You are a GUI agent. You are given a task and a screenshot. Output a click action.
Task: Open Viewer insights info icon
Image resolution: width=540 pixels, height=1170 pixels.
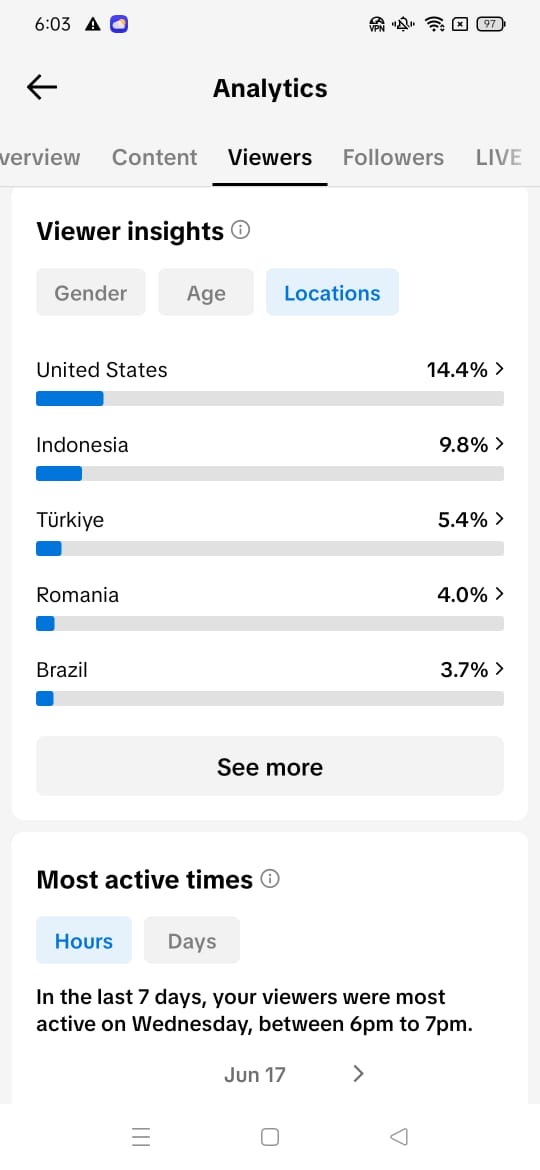tap(241, 230)
